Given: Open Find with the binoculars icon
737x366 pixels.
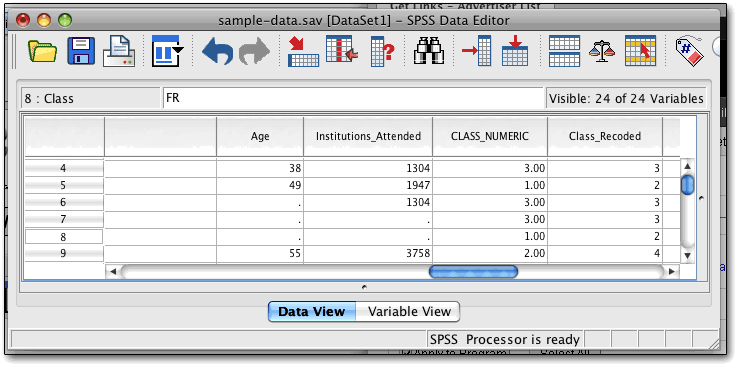Looking at the screenshot, I should pos(429,51).
